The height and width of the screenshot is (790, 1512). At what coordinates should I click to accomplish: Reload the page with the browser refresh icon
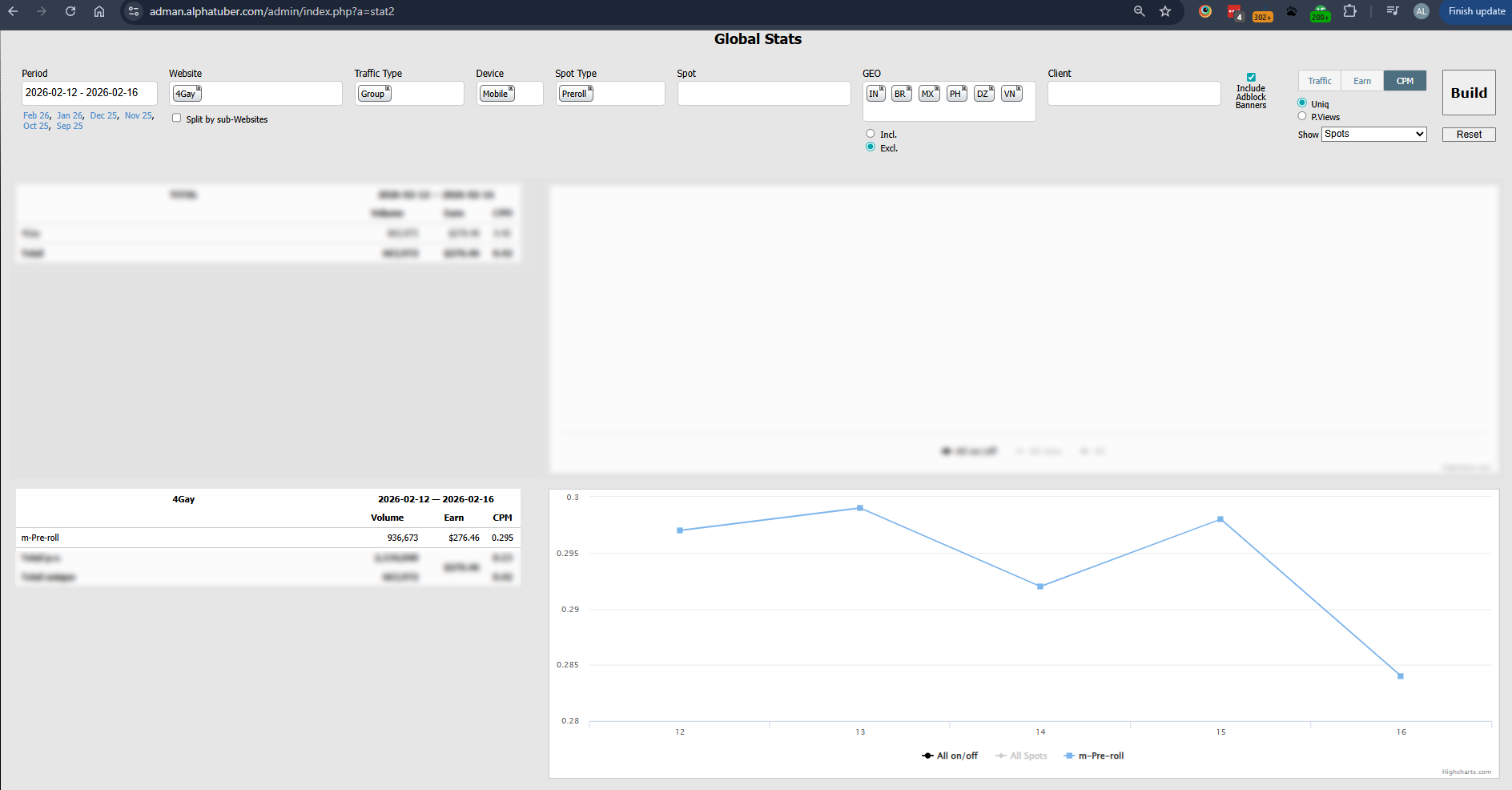click(70, 11)
